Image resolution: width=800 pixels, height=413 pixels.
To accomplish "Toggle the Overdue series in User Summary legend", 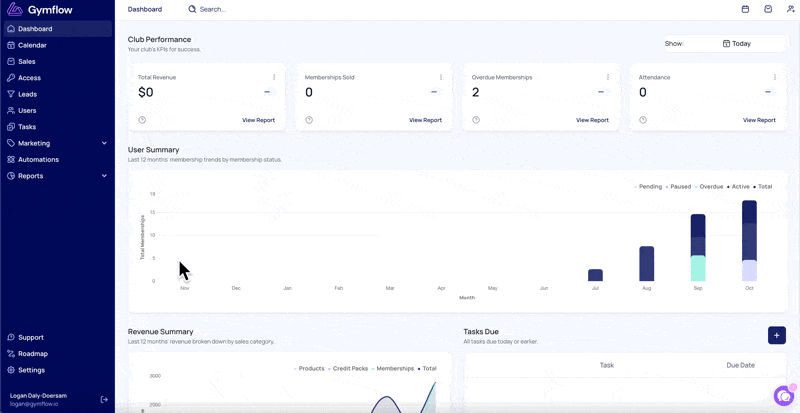I will (x=709, y=187).
